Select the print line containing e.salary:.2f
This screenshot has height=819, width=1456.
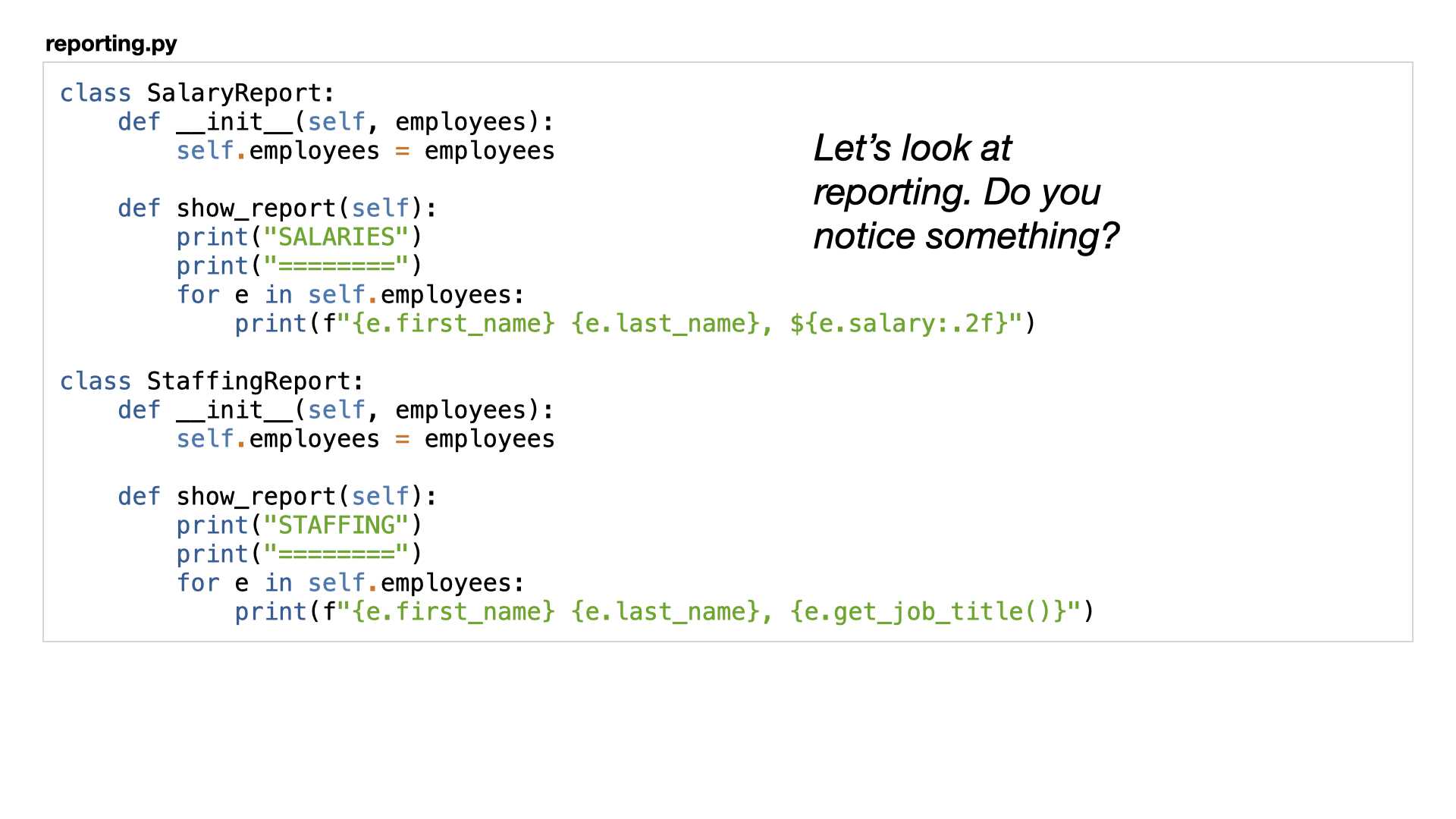(635, 324)
